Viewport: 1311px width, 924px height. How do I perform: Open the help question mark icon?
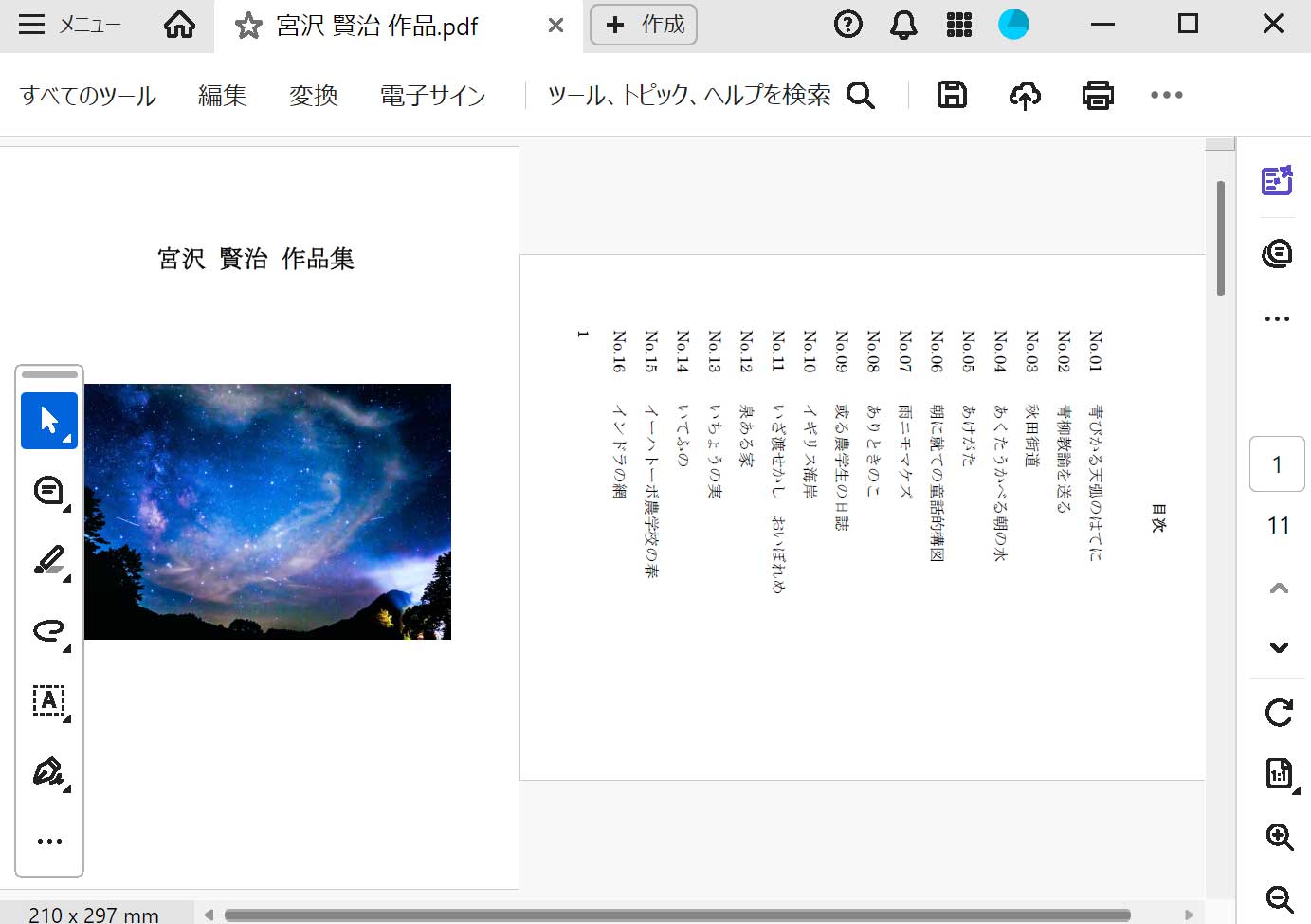pos(847,25)
